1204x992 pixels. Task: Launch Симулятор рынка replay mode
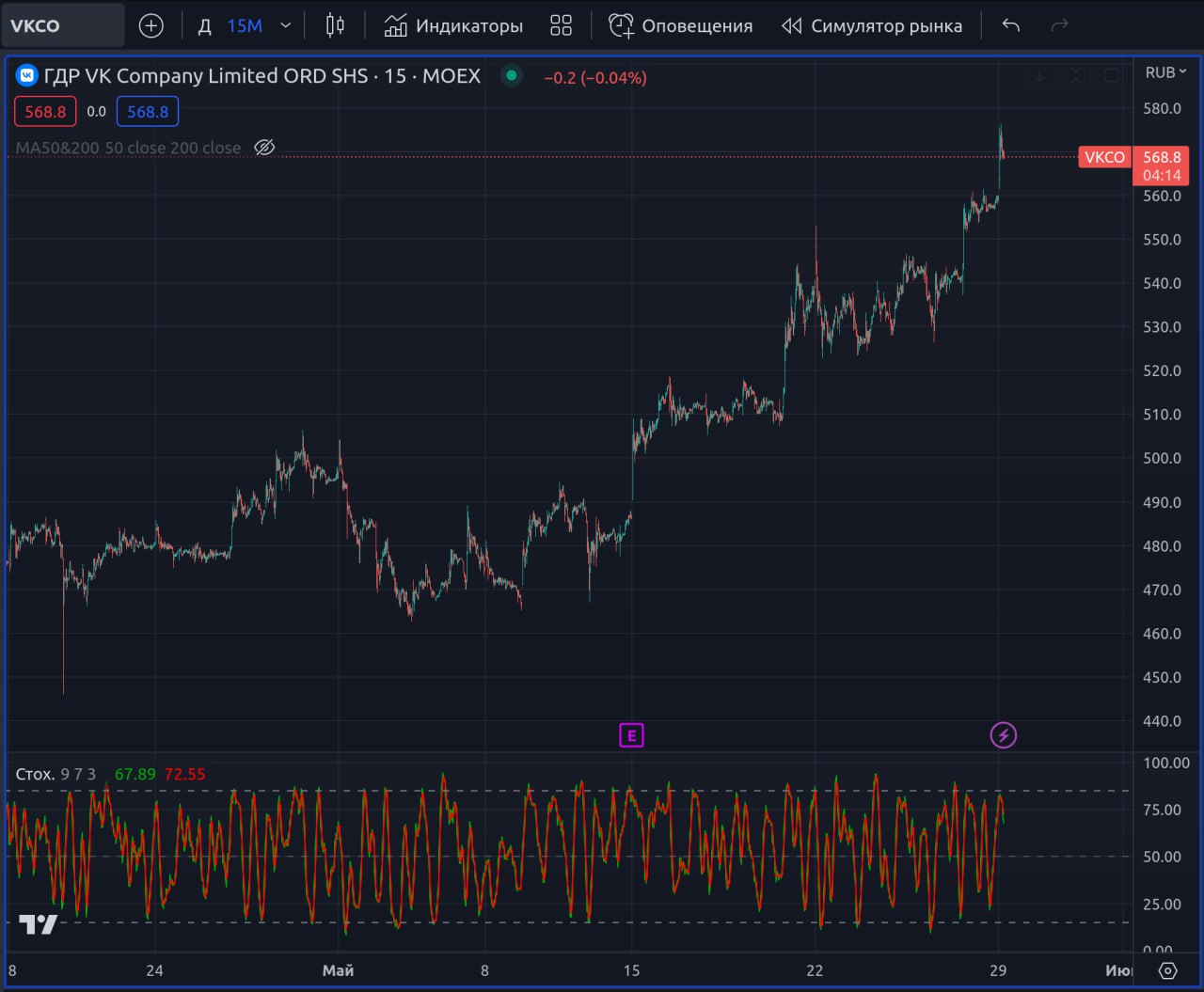point(872,25)
